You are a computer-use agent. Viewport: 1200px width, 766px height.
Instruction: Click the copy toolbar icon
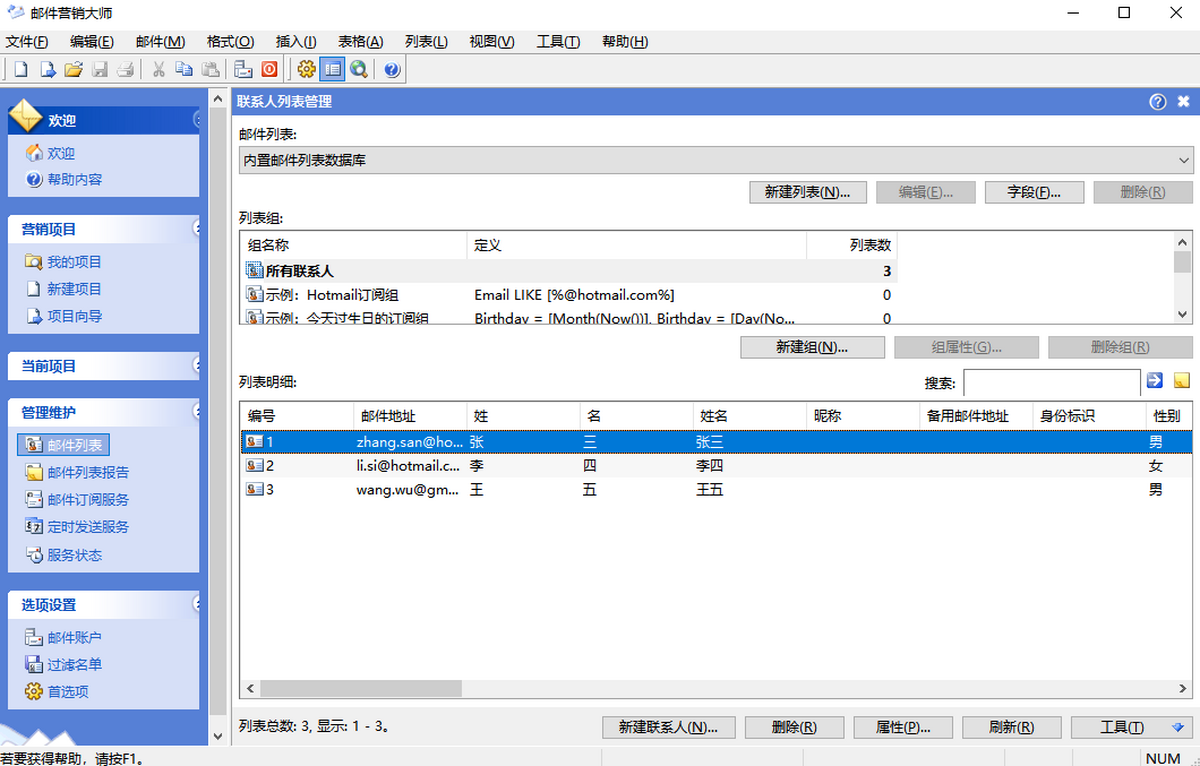(184, 69)
